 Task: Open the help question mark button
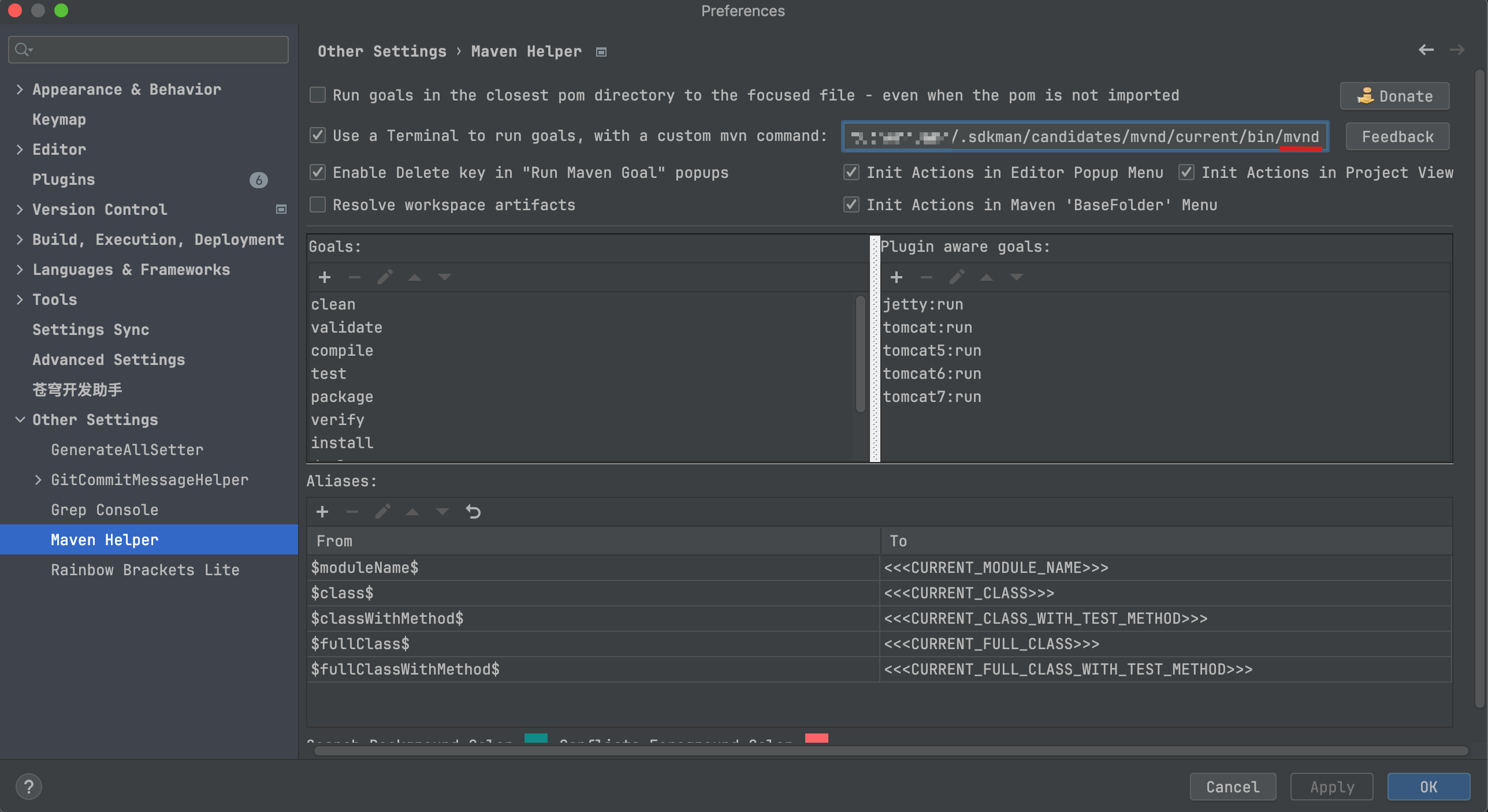[x=28, y=787]
